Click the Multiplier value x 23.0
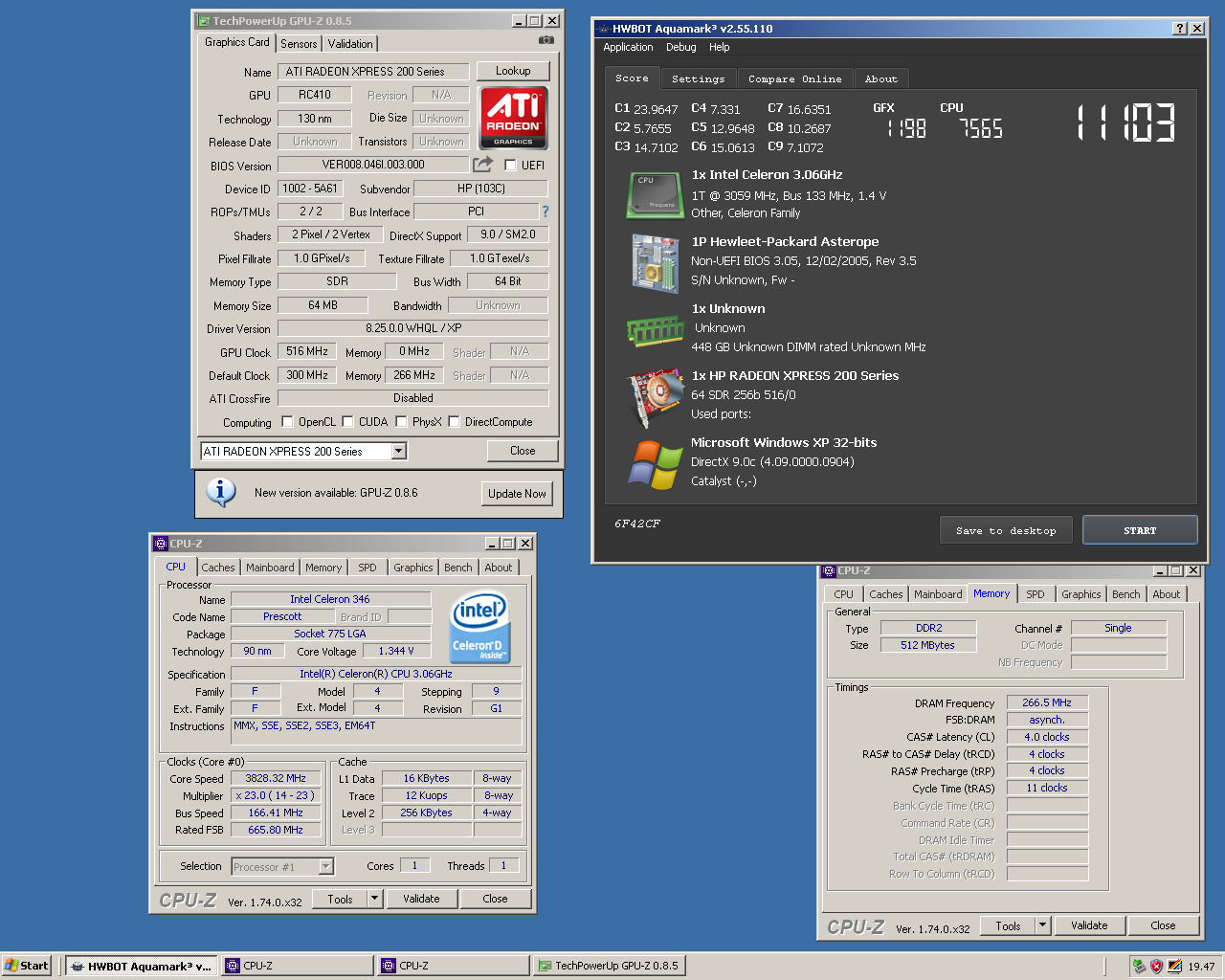This screenshot has width=1225, height=980. pos(276,796)
